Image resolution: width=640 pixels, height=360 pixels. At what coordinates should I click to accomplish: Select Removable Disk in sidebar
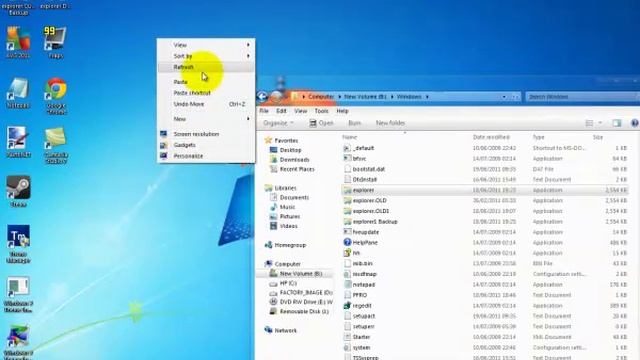[304, 311]
